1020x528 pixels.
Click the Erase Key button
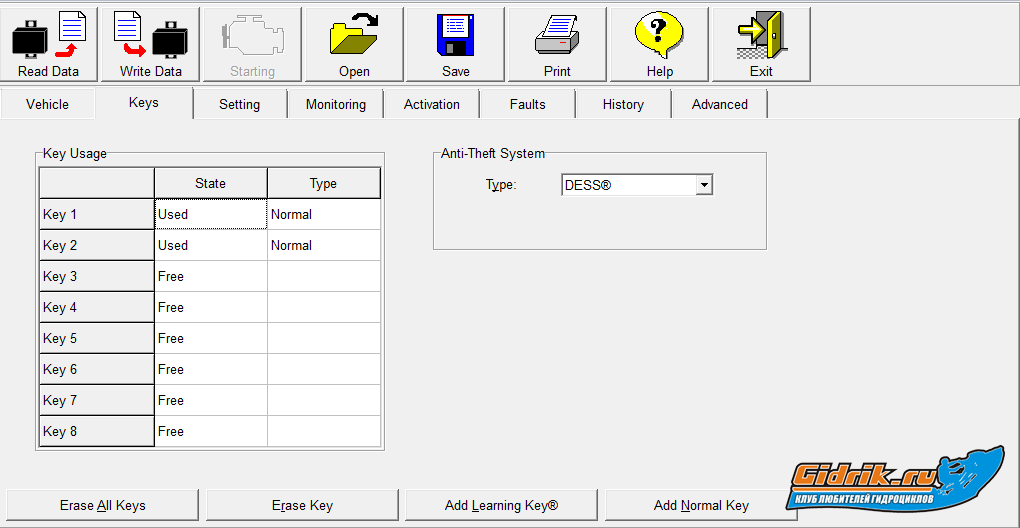[302, 505]
